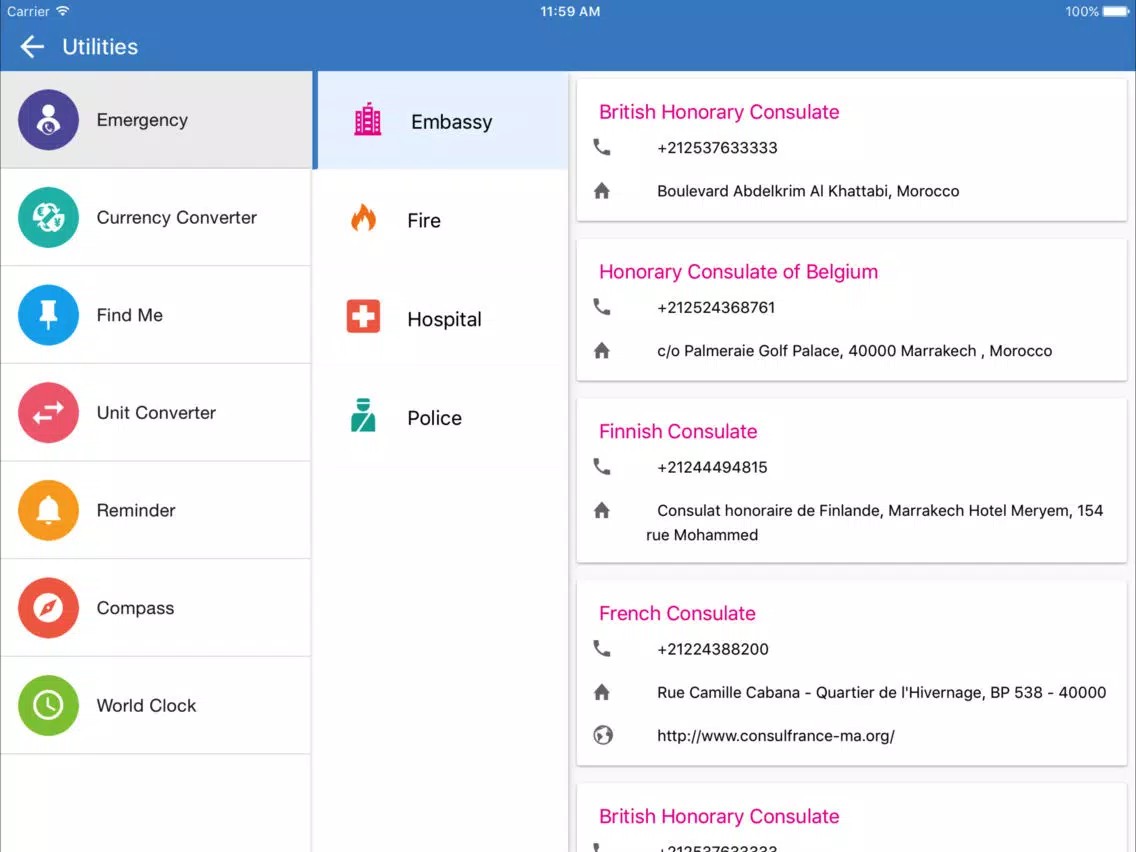1136x852 pixels.
Task: Select Unit Converter in utilities list
Action: 156,412
